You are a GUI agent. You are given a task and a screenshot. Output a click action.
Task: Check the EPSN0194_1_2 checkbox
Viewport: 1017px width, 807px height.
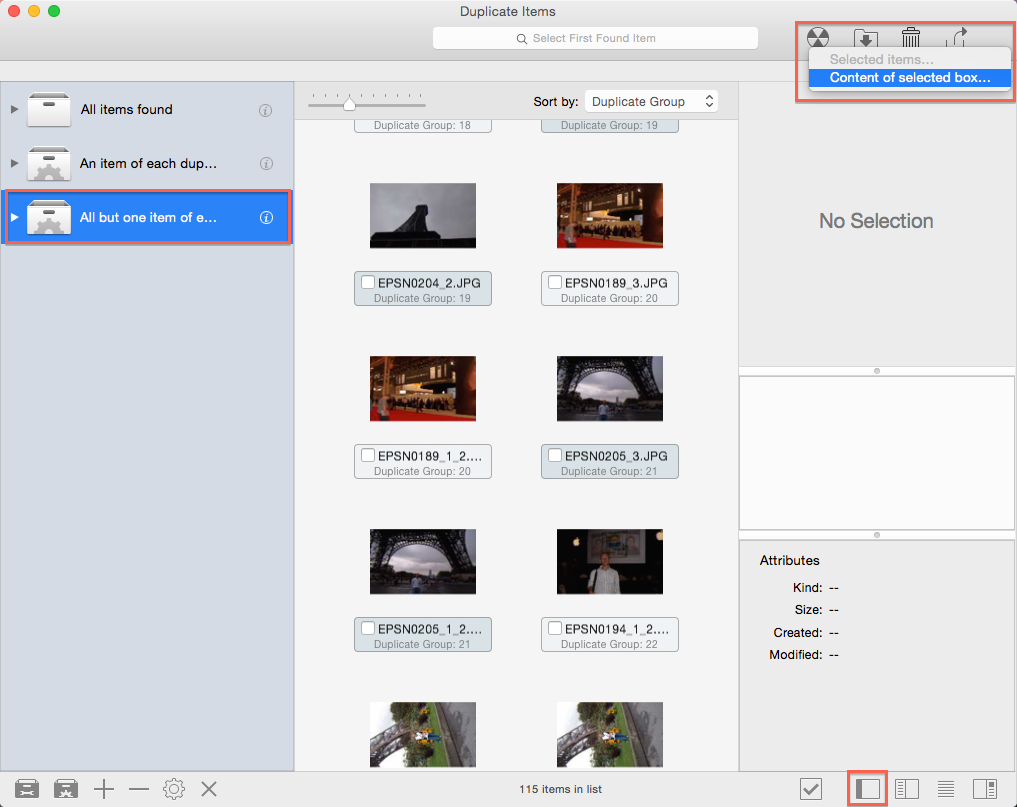pos(555,628)
